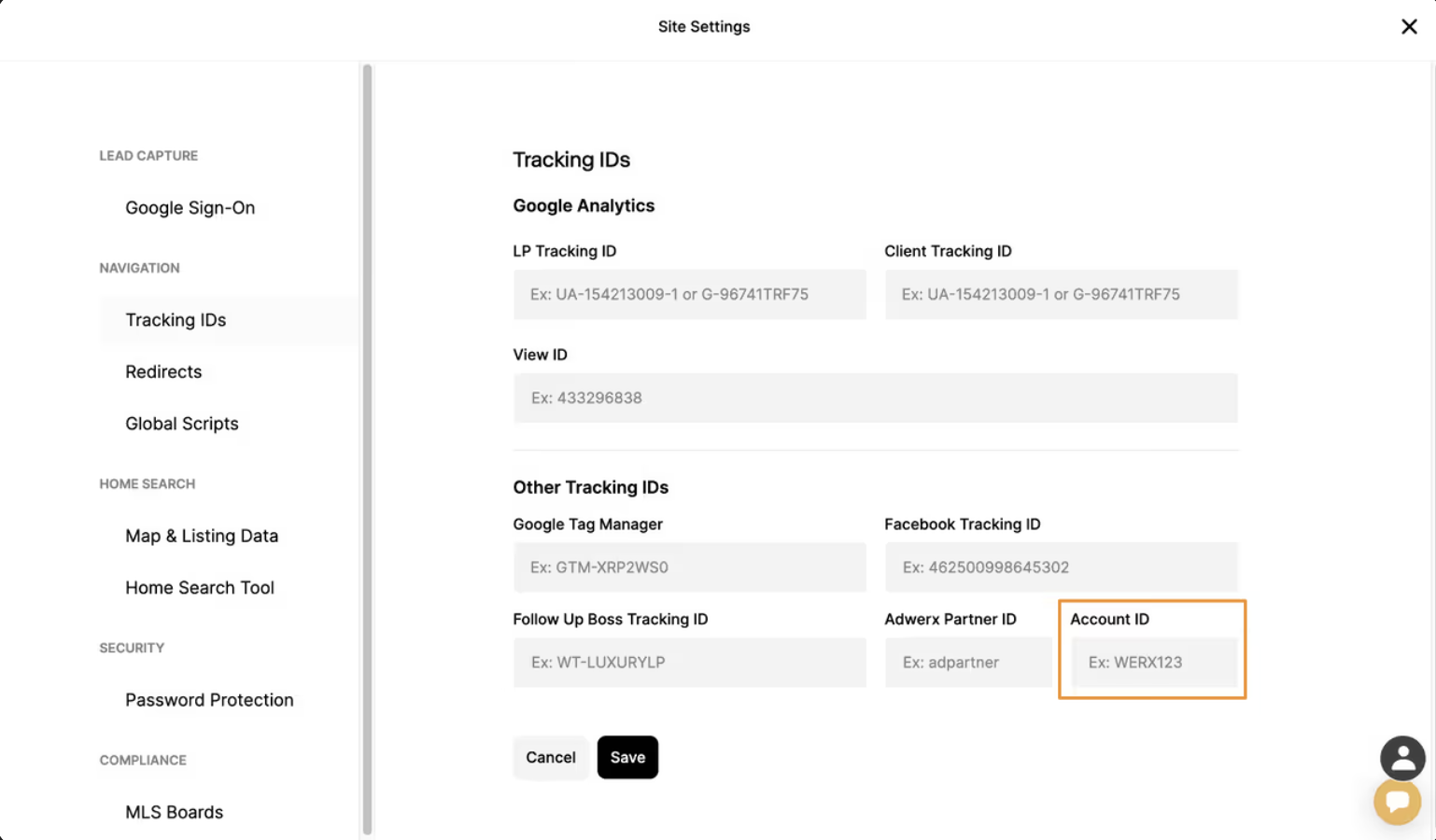Open Global Scripts settings

tap(182, 424)
